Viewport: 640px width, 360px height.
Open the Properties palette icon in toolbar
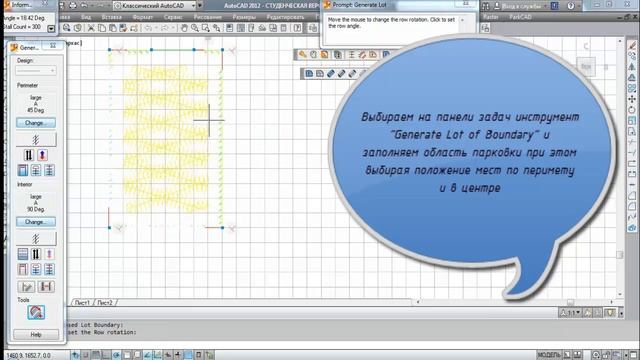tap(230, 28)
